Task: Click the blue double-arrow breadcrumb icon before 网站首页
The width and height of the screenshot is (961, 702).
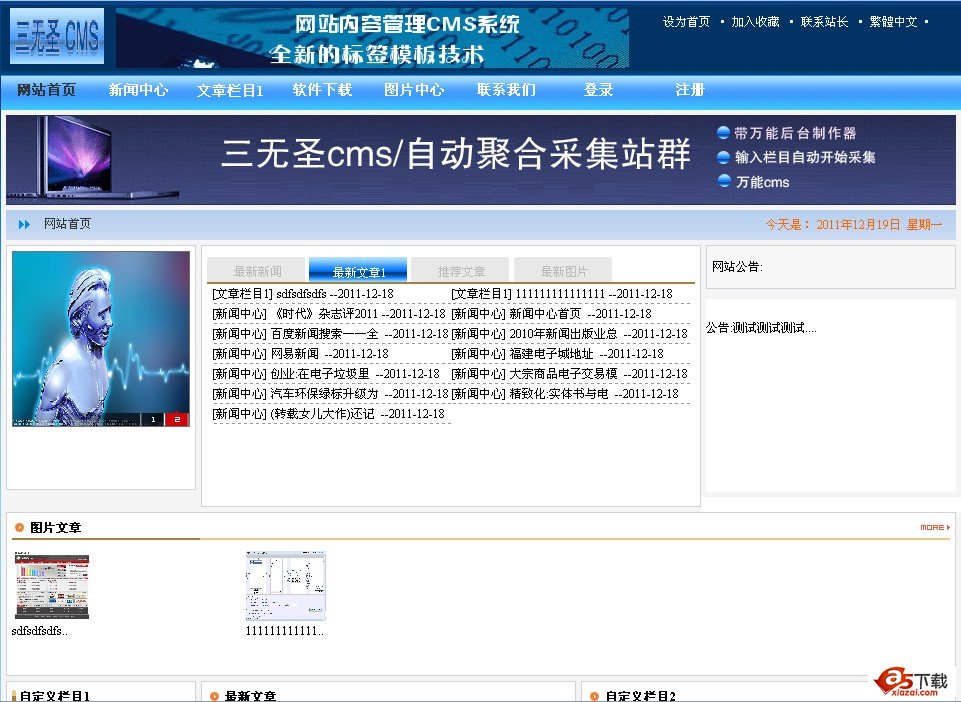Action: pos(23,224)
